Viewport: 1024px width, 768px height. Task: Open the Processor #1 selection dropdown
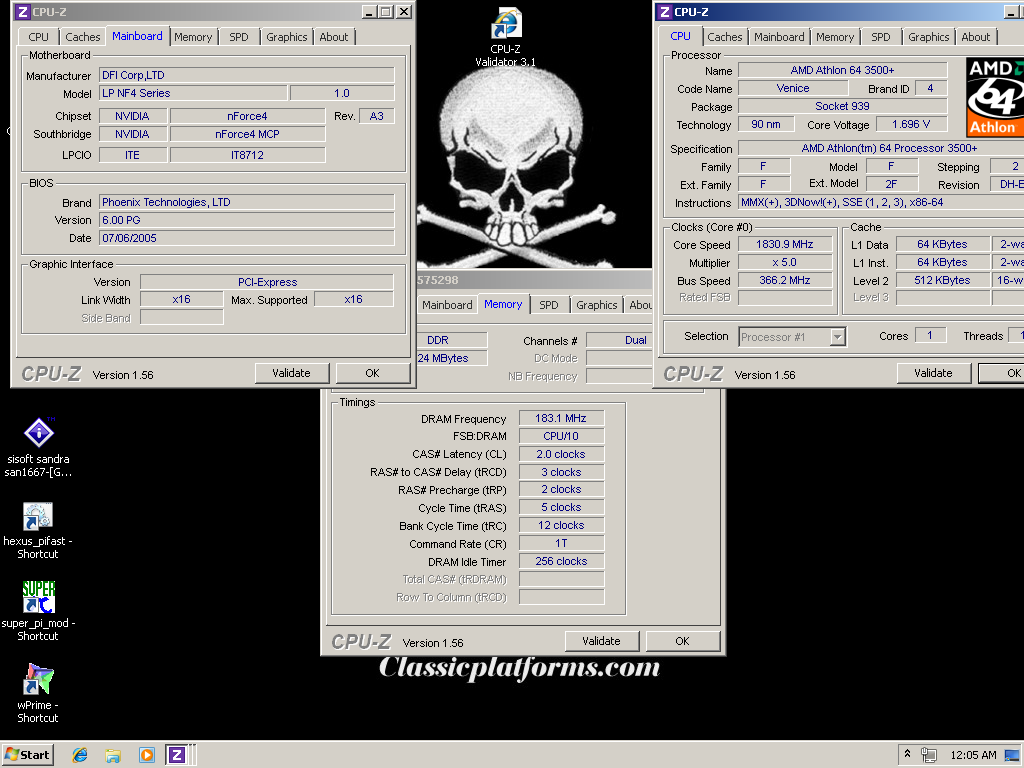point(792,337)
